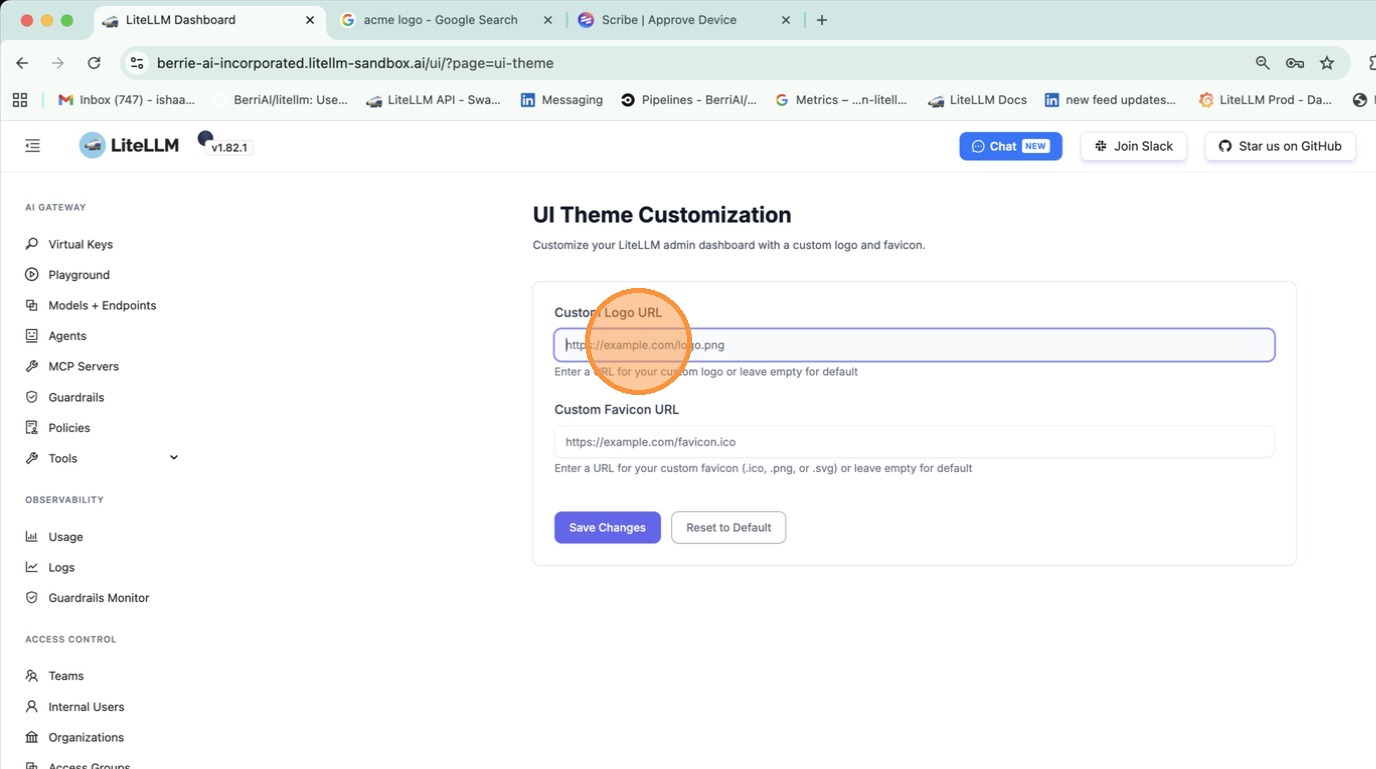The height and width of the screenshot is (769, 1376).
Task: Click the Playground play icon
Action: tap(32, 275)
